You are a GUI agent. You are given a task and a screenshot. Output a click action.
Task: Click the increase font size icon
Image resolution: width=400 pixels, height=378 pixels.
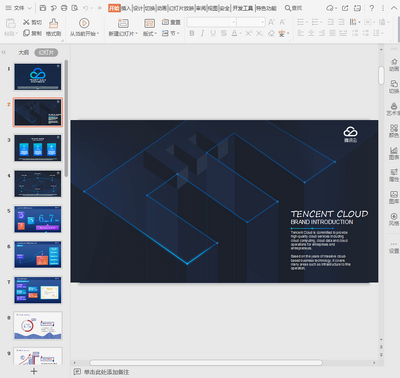271,22
